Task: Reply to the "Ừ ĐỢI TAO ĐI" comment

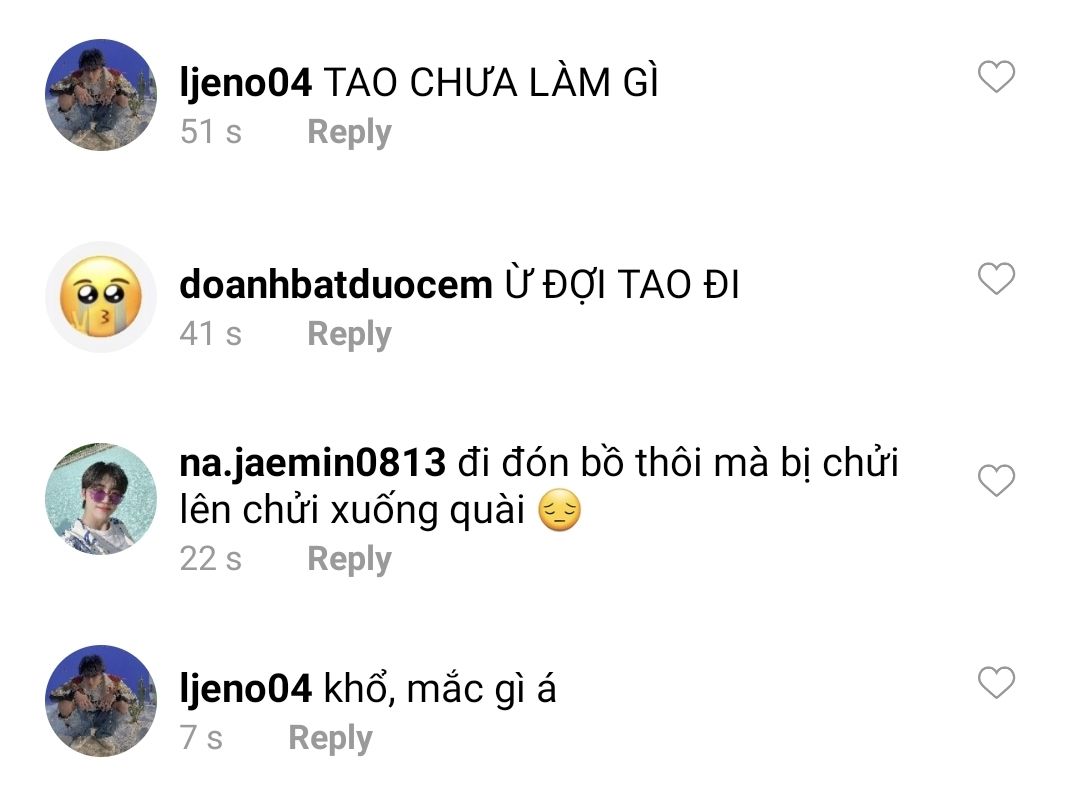Action: coord(349,334)
